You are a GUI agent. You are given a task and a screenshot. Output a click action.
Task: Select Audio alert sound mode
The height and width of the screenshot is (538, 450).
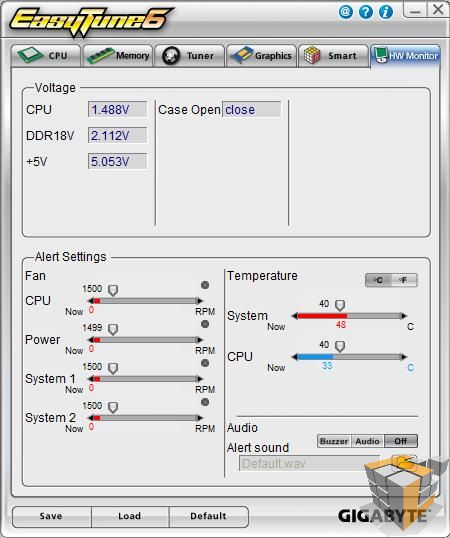[x=367, y=441]
